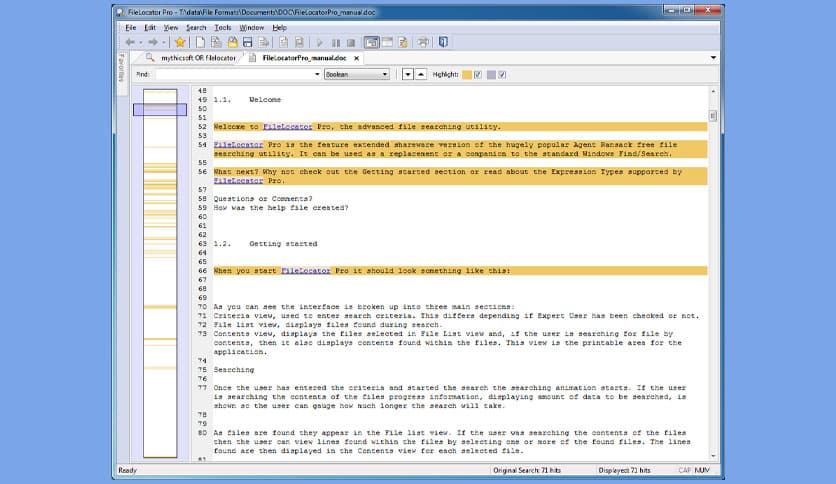Click the '1.1. Welcome' heading text

coord(247,100)
